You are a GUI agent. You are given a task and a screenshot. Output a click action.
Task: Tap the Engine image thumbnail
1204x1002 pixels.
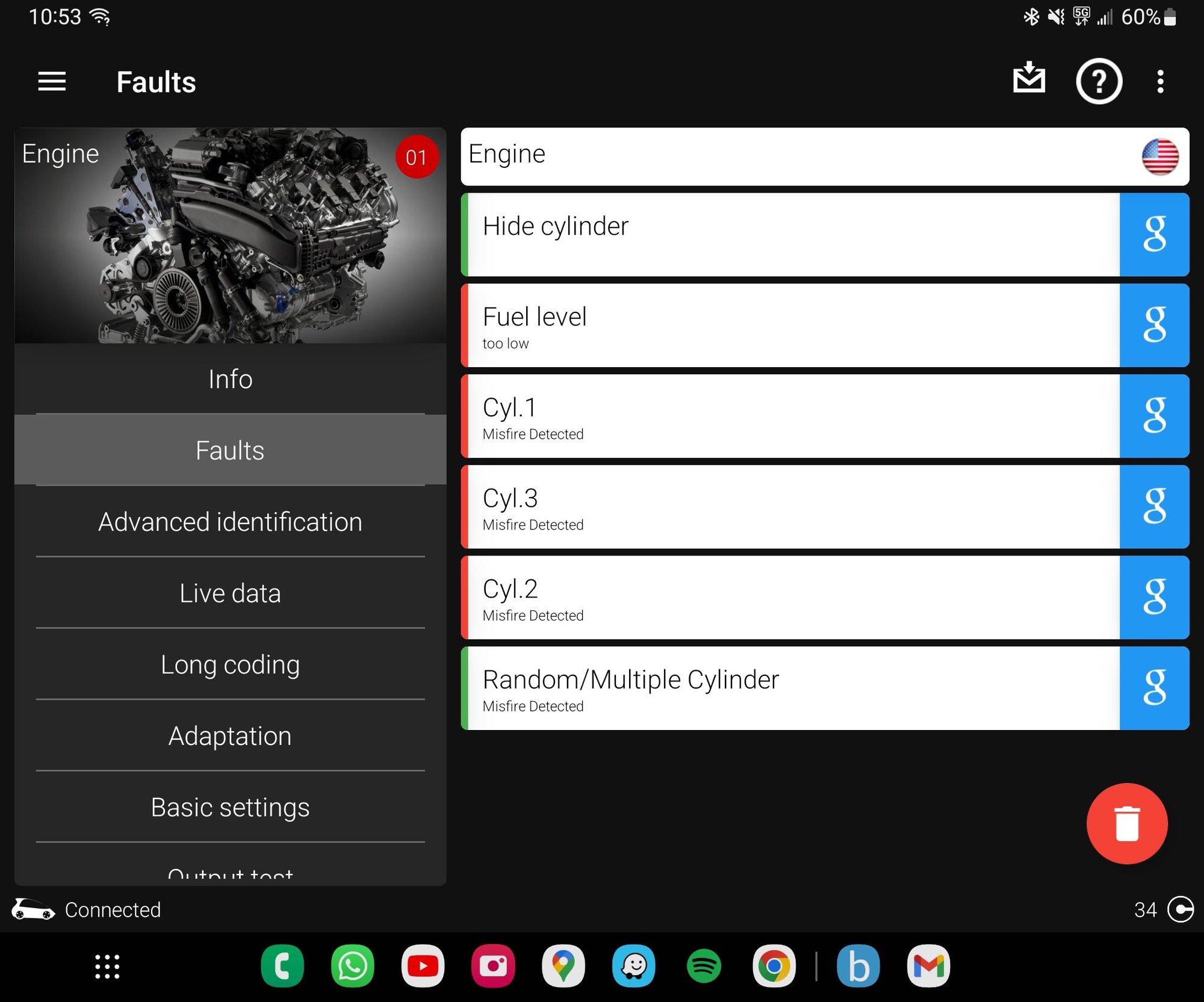[x=230, y=236]
